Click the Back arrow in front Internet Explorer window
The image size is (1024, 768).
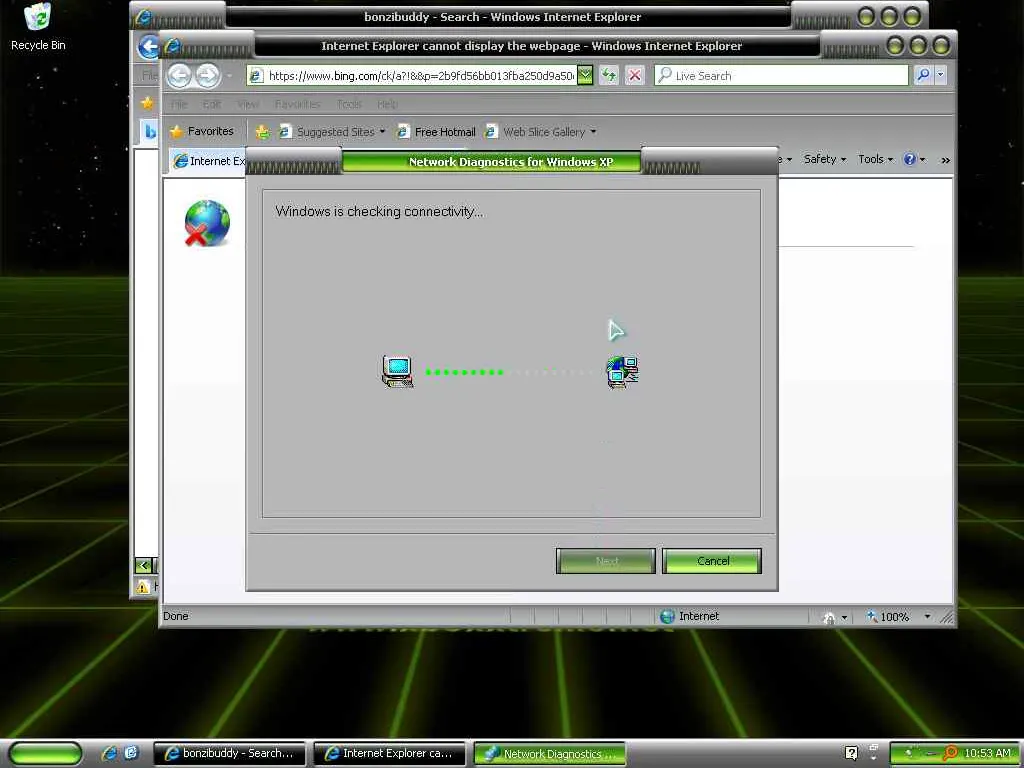click(x=179, y=76)
